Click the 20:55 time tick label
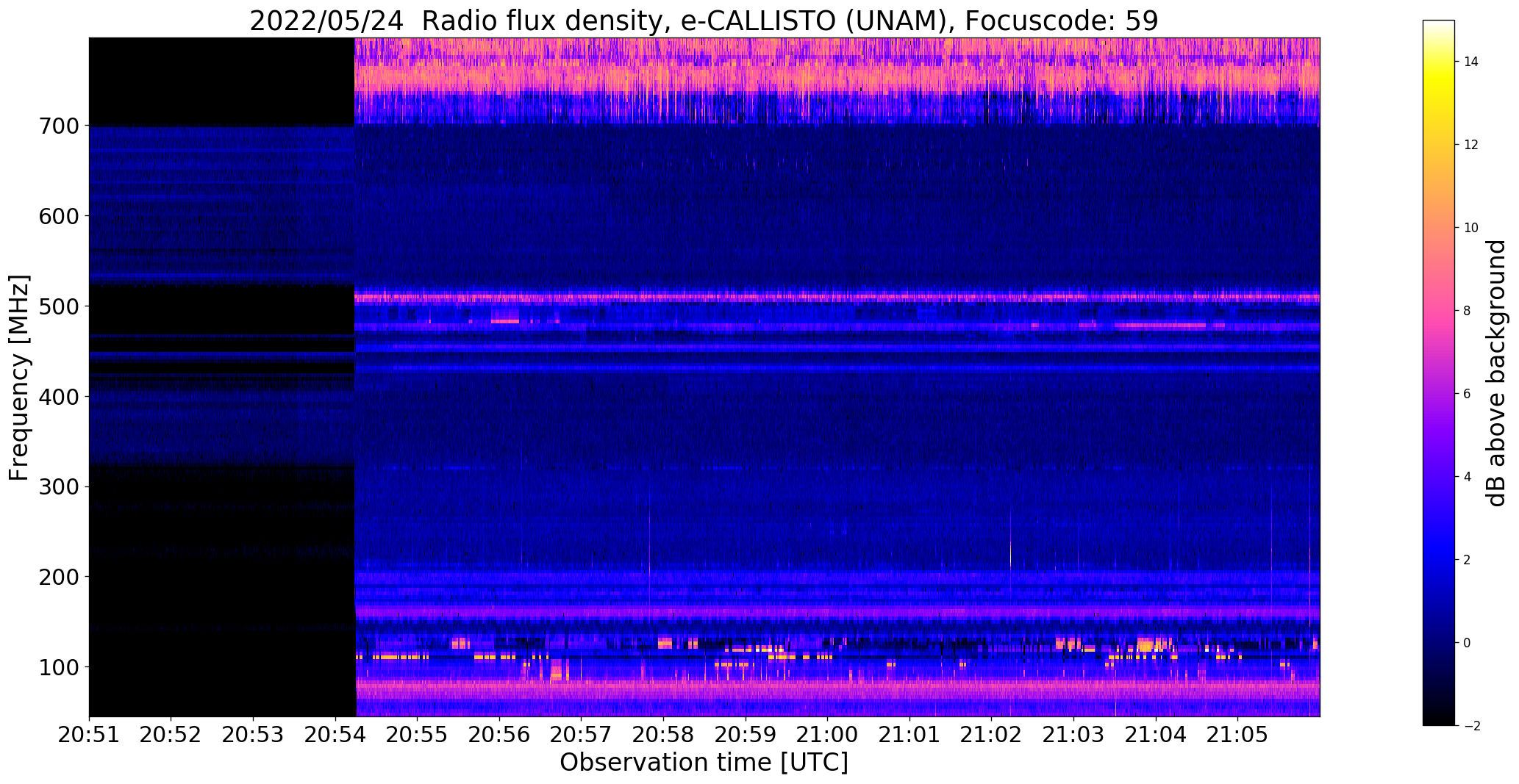1519x784 pixels. [x=417, y=734]
